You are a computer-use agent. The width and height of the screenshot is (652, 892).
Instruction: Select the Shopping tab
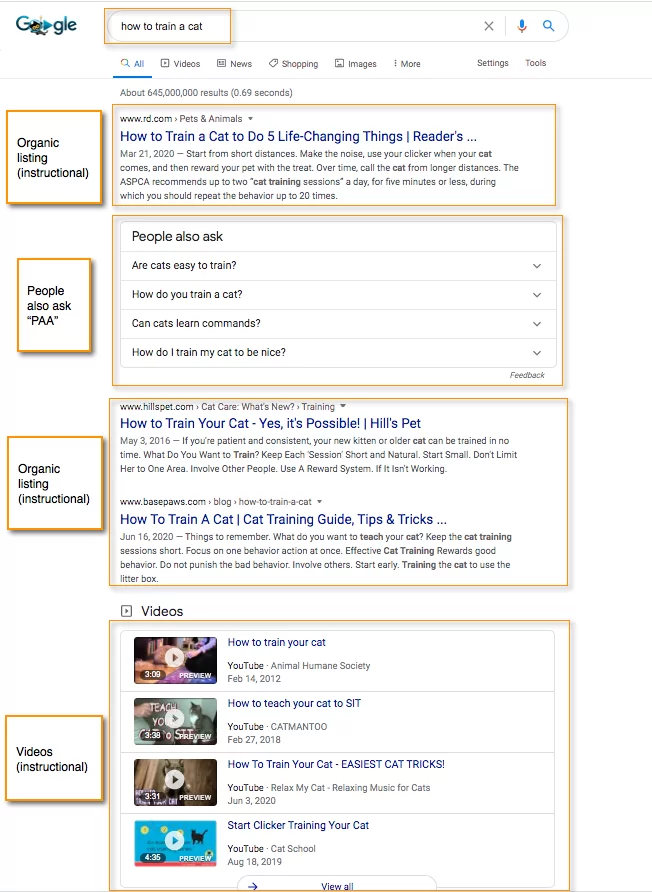click(293, 64)
